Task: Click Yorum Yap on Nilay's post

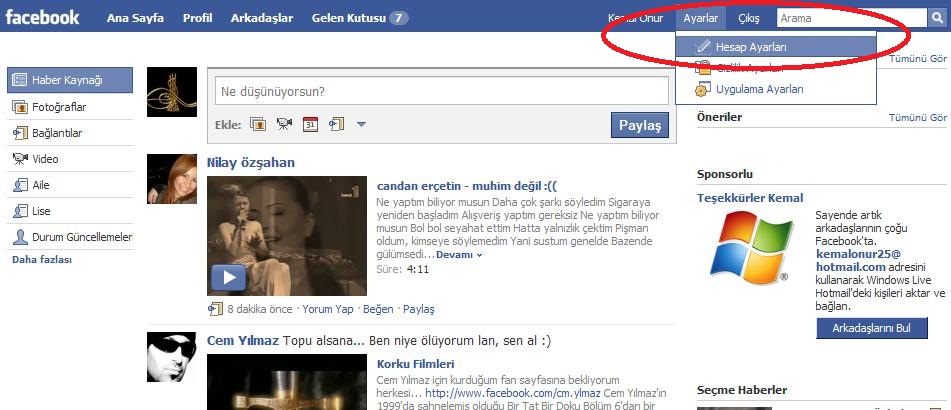Action: click(x=328, y=309)
